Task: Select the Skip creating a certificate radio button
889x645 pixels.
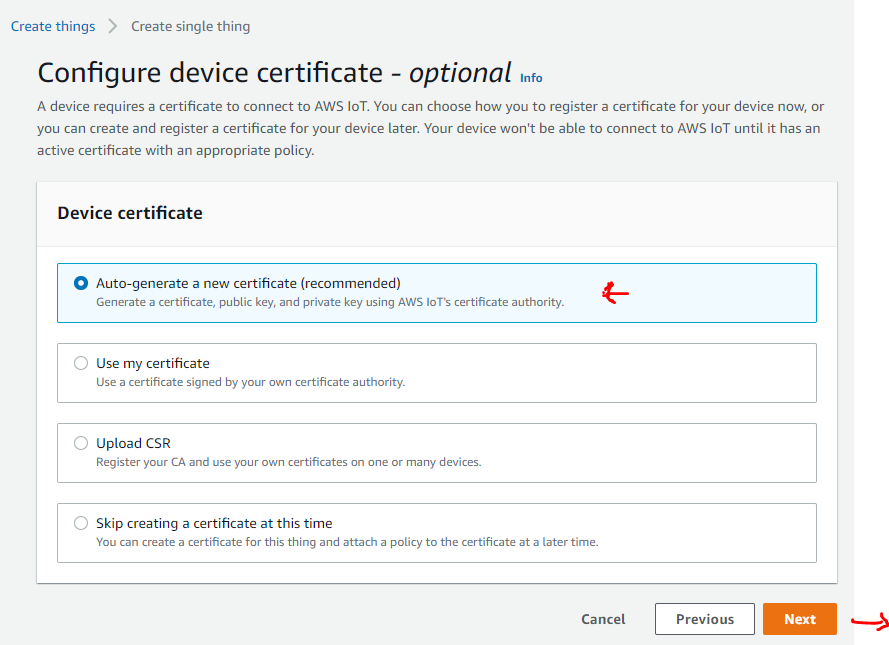Action: [81, 523]
